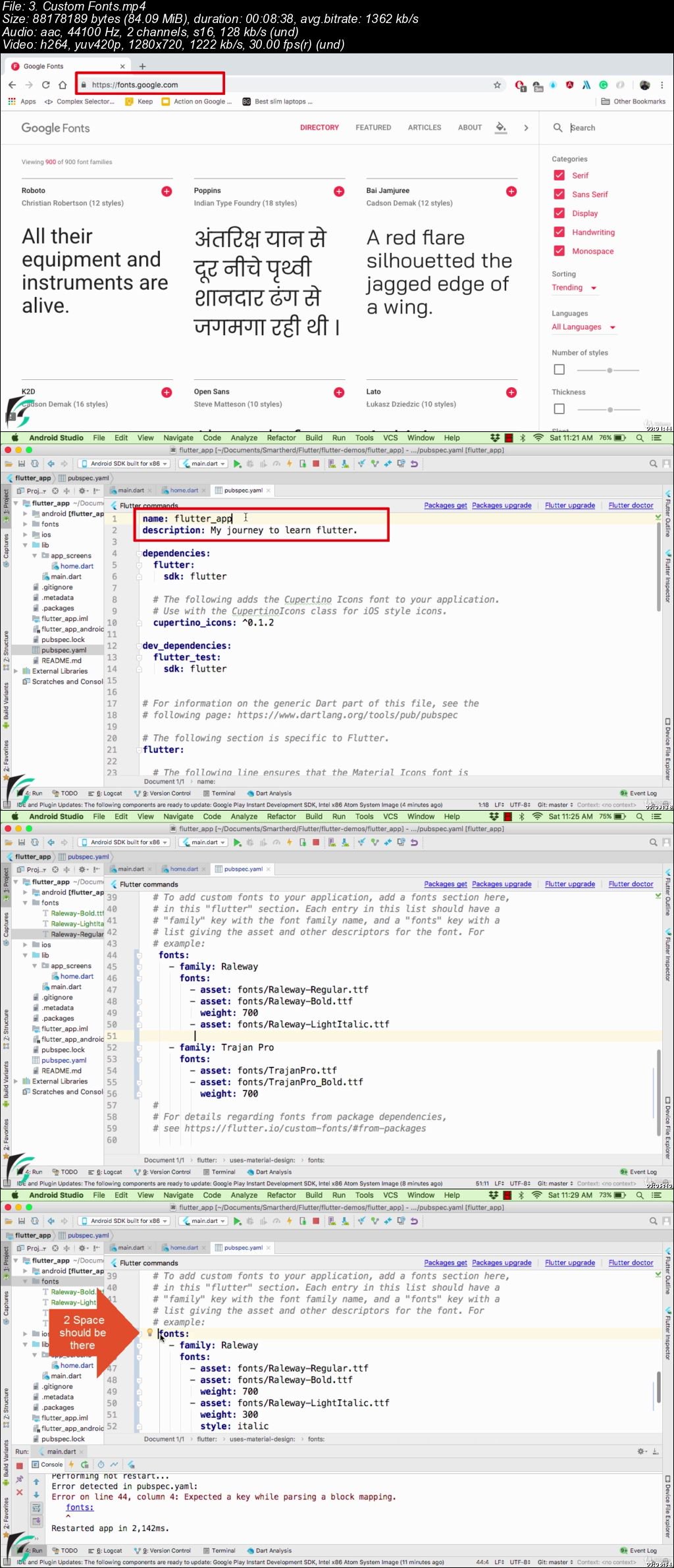Bookmark this page with the star icon
Viewport: 674px width, 1568px height.
coord(497,85)
